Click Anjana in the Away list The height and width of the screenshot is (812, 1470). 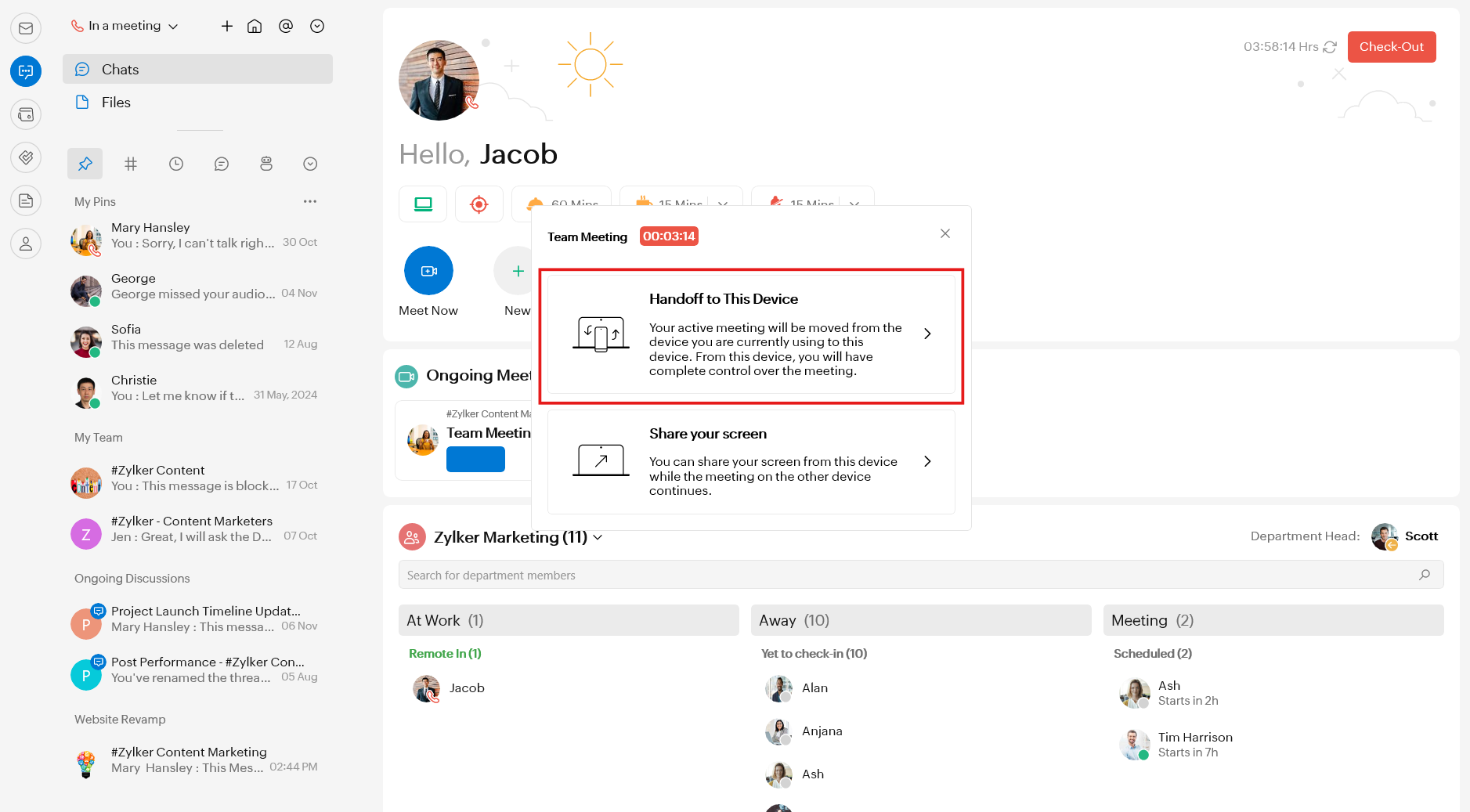(804, 731)
